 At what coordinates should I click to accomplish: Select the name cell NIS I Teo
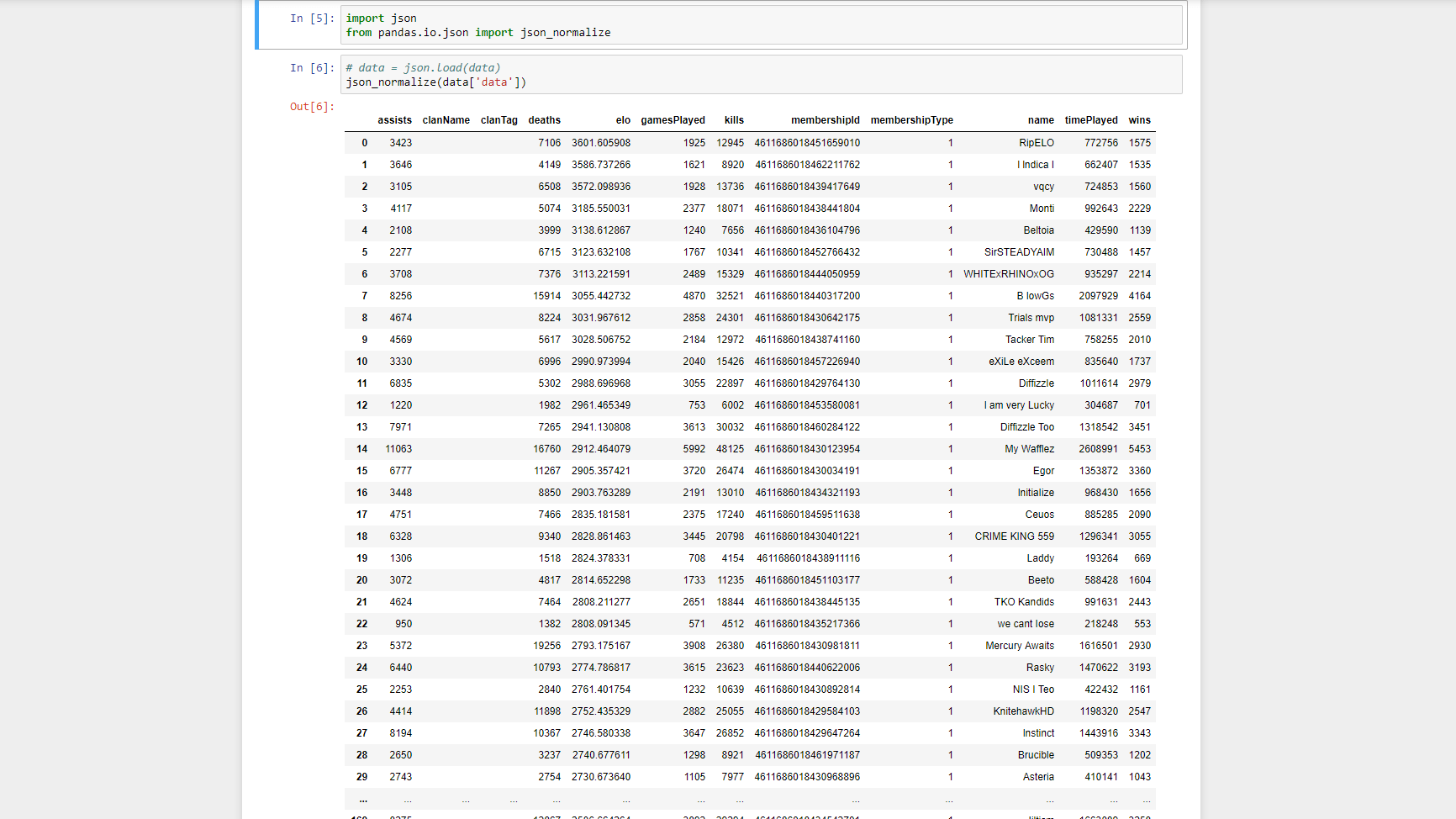[x=1033, y=690]
